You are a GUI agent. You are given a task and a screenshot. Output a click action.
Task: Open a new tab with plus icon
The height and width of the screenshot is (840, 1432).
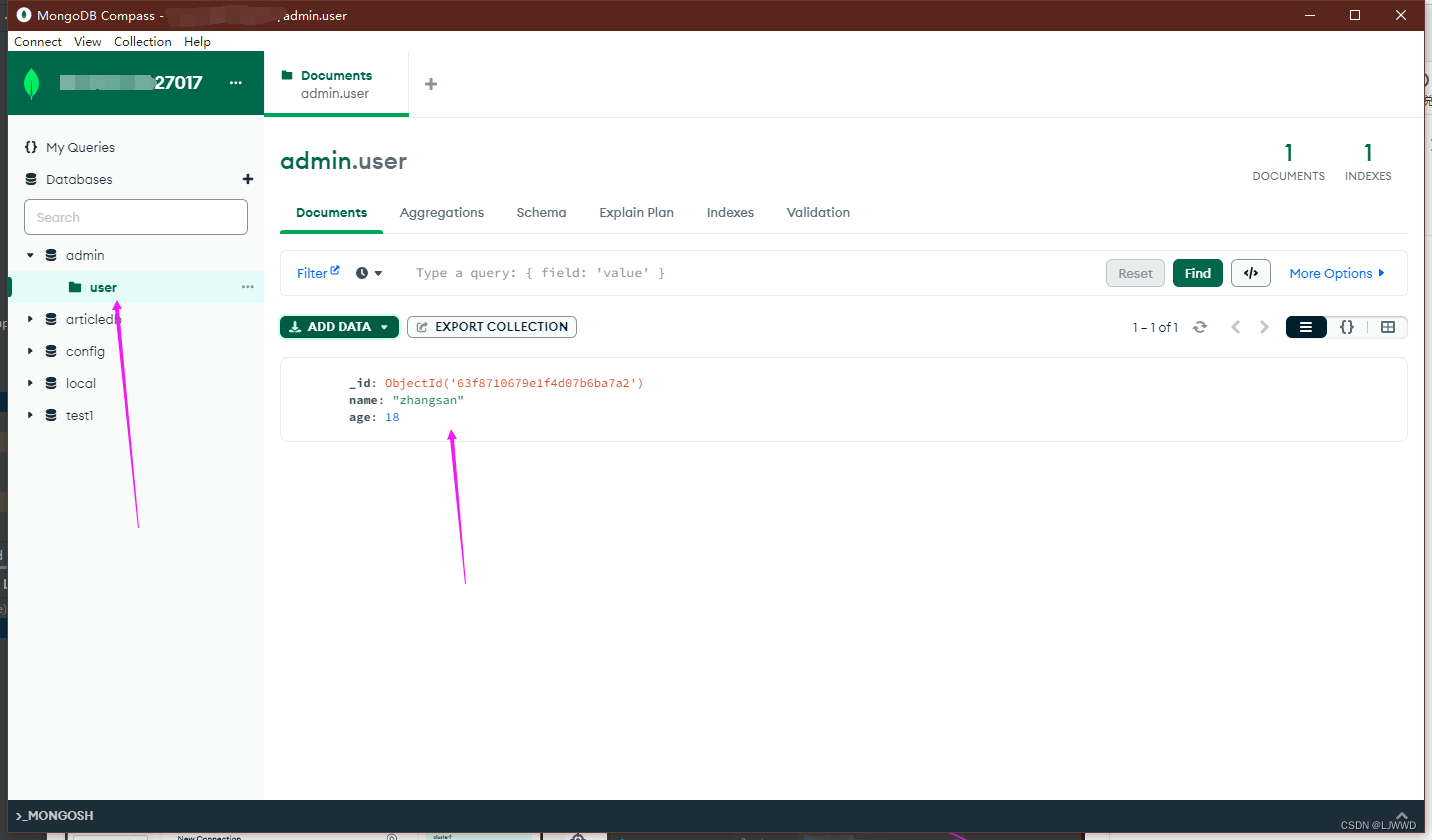tap(431, 84)
